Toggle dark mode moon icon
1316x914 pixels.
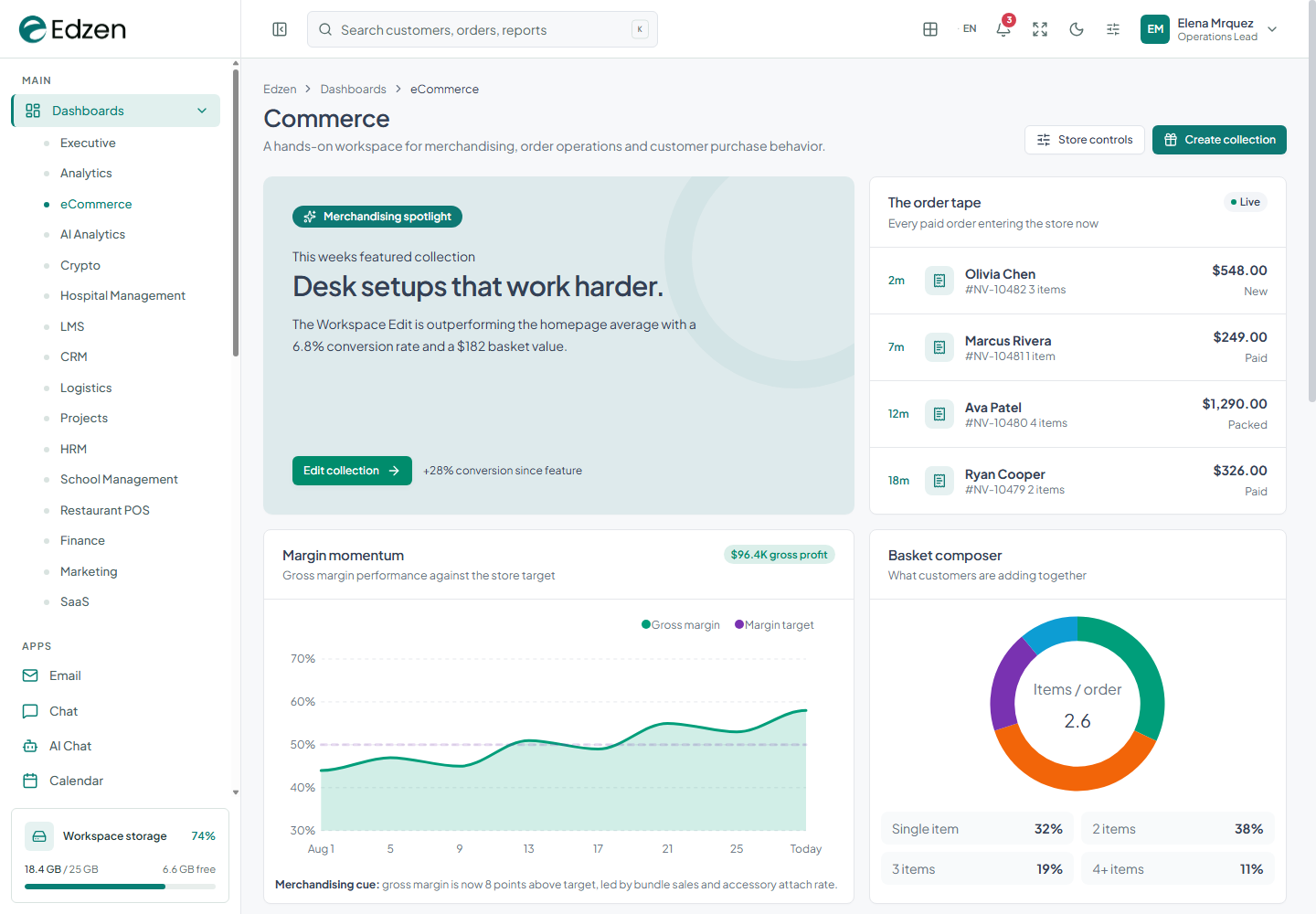point(1077,29)
